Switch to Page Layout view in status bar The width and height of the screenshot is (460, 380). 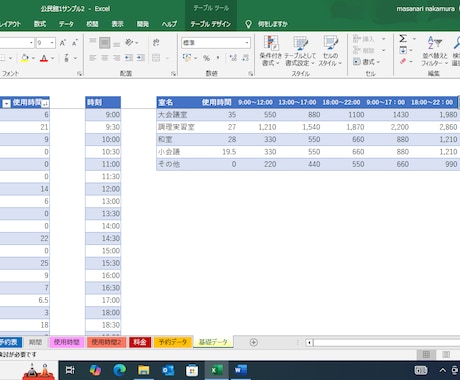coord(446,354)
